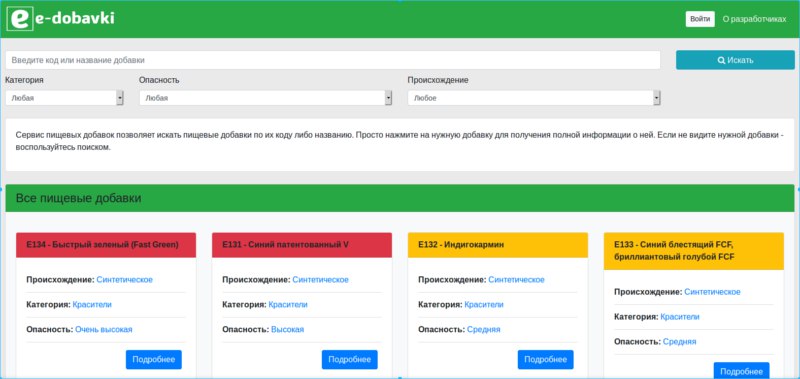Click the Средняя danger link in E133 card
This screenshot has width=800, height=379.
(x=680, y=342)
